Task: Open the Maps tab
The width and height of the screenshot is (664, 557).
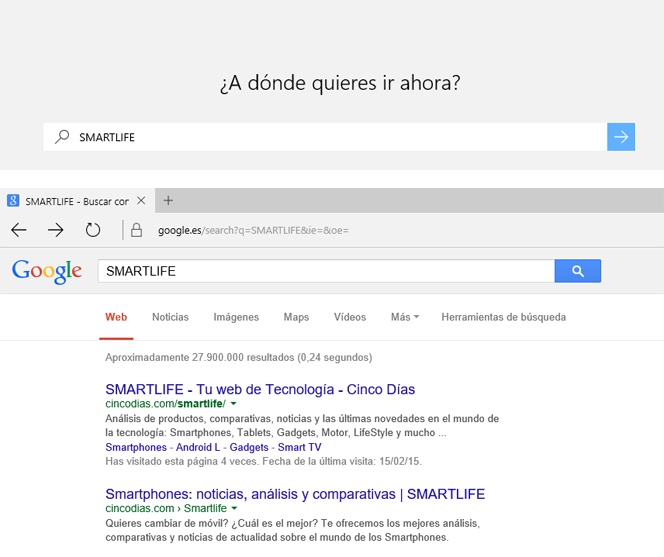Action: point(296,317)
